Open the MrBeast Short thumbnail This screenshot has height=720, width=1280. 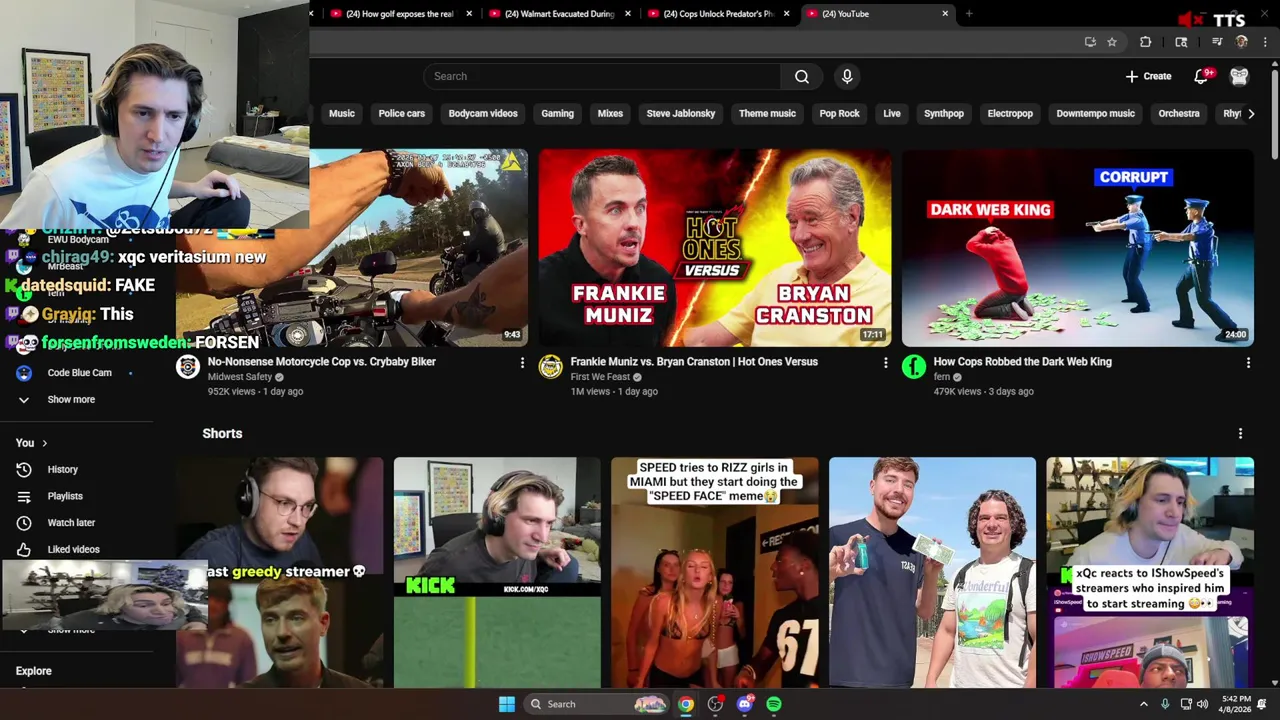coord(932,573)
